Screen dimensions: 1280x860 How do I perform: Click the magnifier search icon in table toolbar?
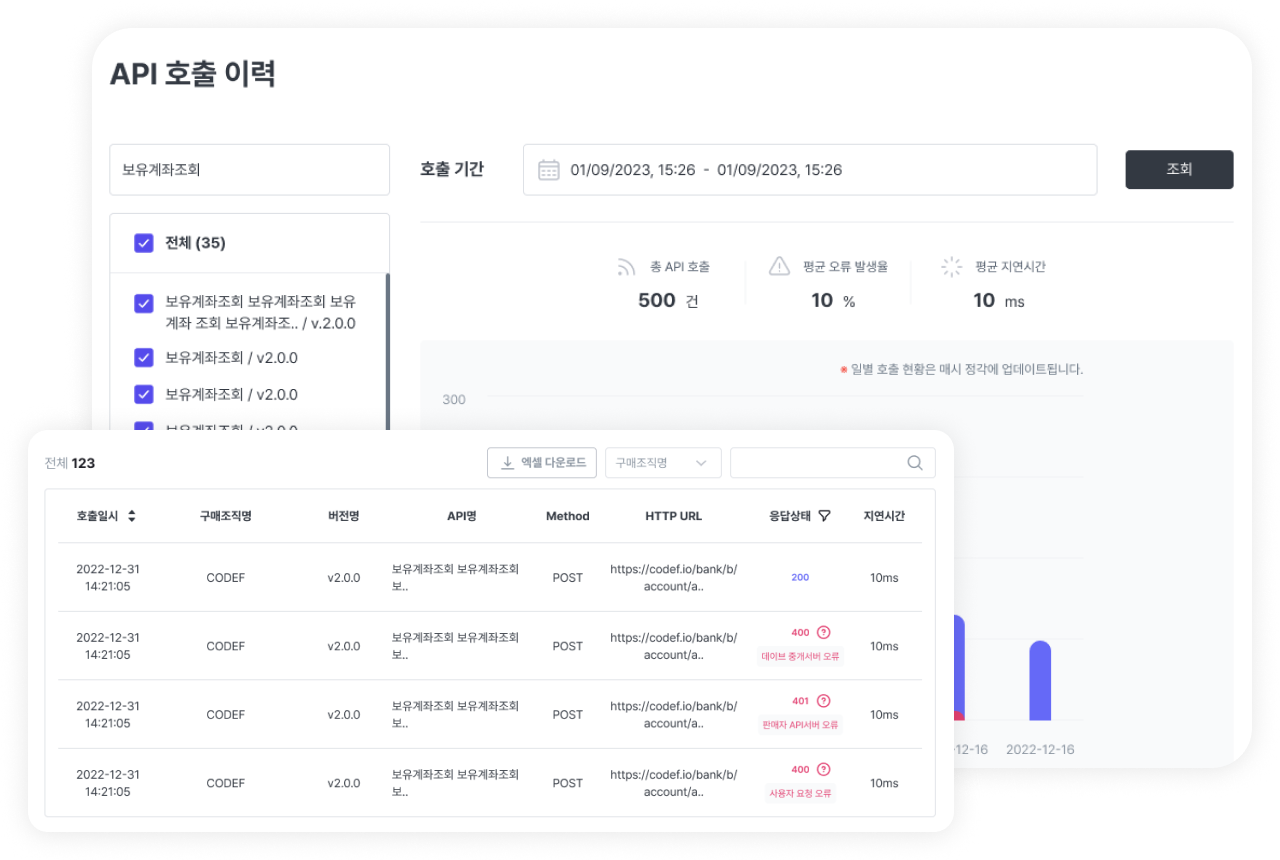click(x=915, y=463)
